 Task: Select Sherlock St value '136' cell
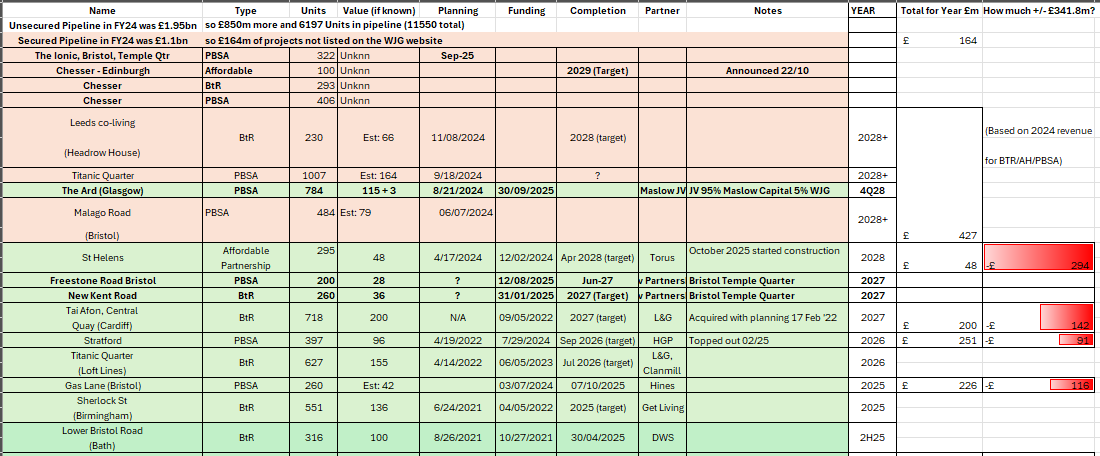(x=379, y=408)
